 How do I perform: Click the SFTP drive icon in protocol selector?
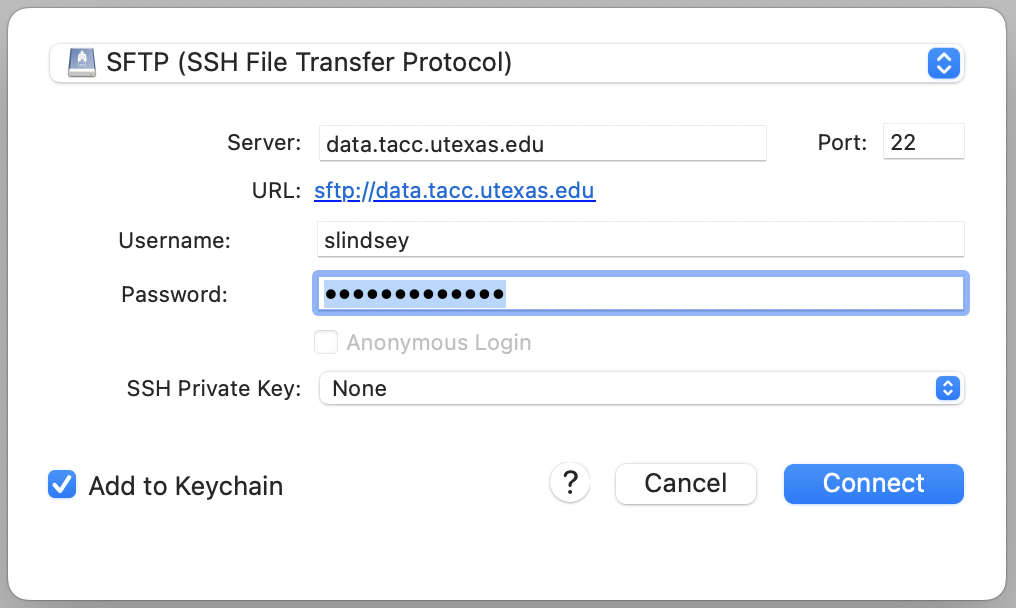point(82,64)
